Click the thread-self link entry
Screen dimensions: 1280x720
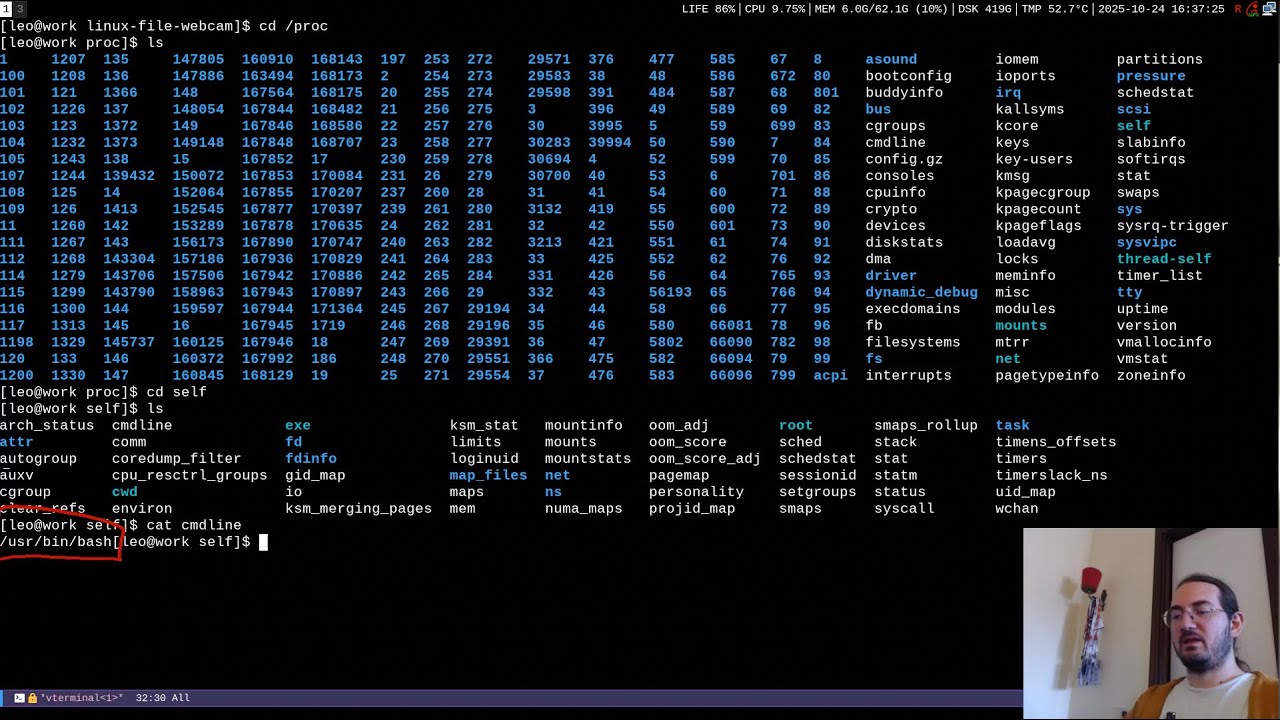click(1164, 259)
